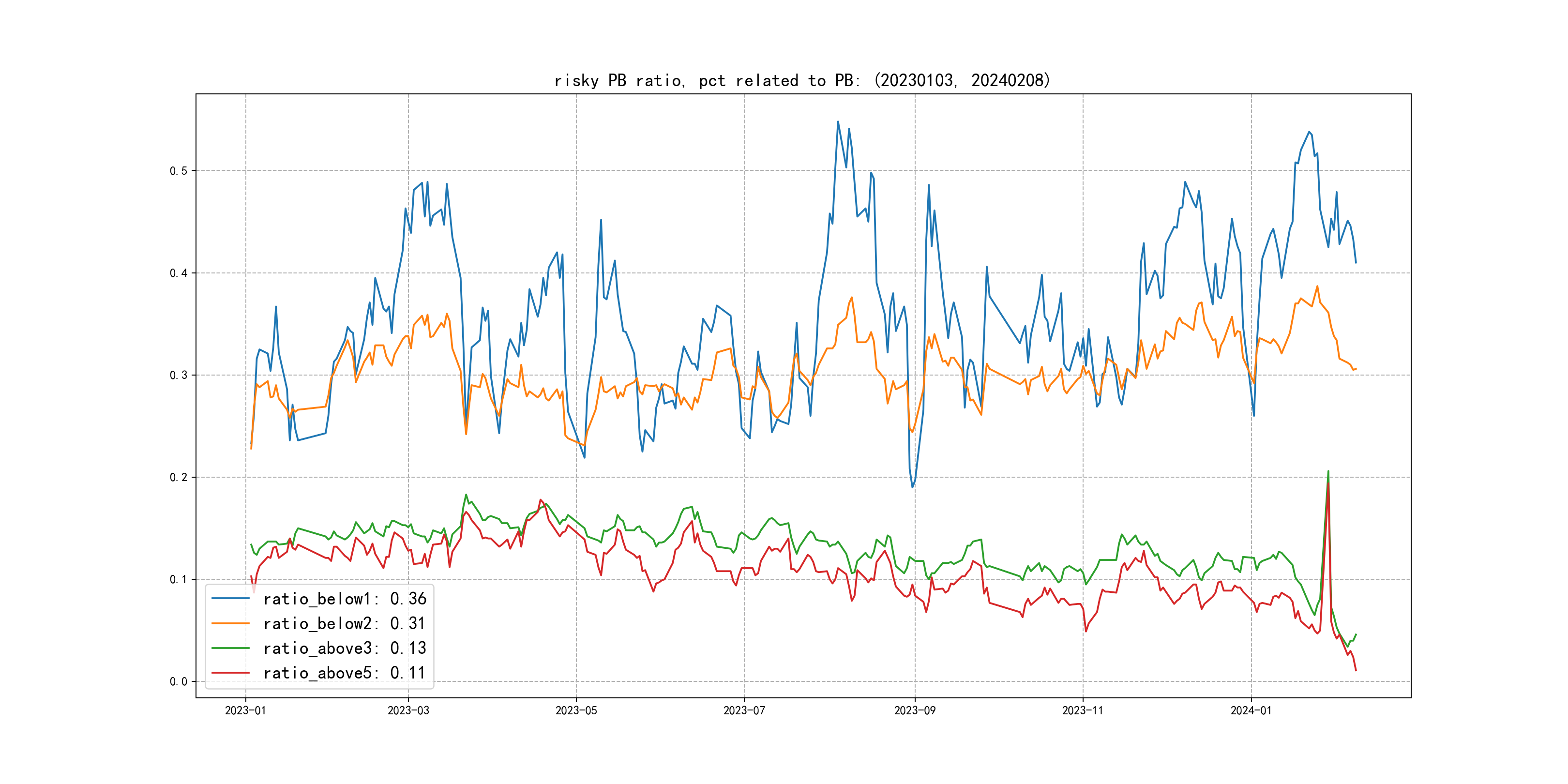The width and height of the screenshot is (1568, 784).
Task: Click the 2023-09 x-axis label
Action: click(x=914, y=711)
